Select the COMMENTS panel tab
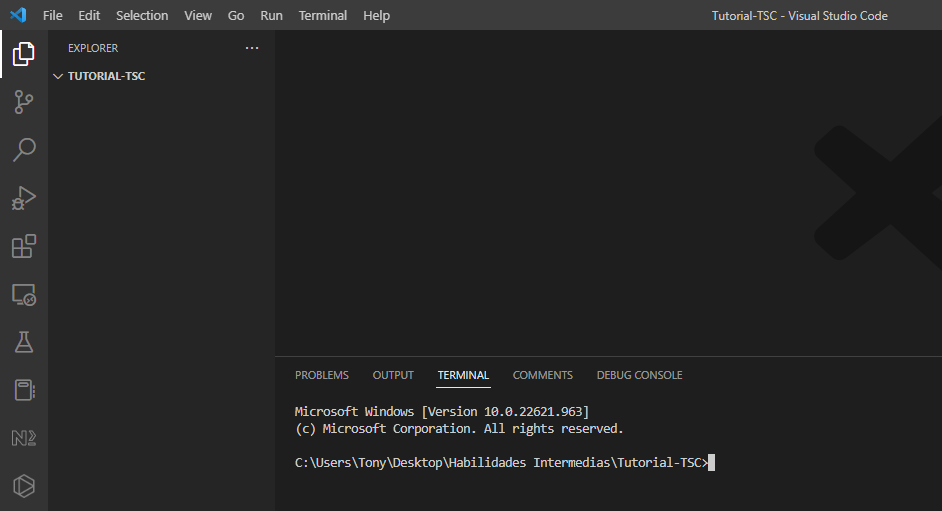 [543, 375]
